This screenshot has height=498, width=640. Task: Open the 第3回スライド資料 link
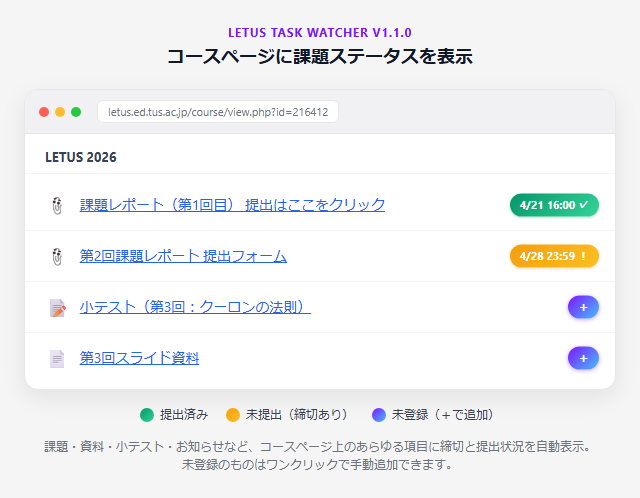point(139,358)
